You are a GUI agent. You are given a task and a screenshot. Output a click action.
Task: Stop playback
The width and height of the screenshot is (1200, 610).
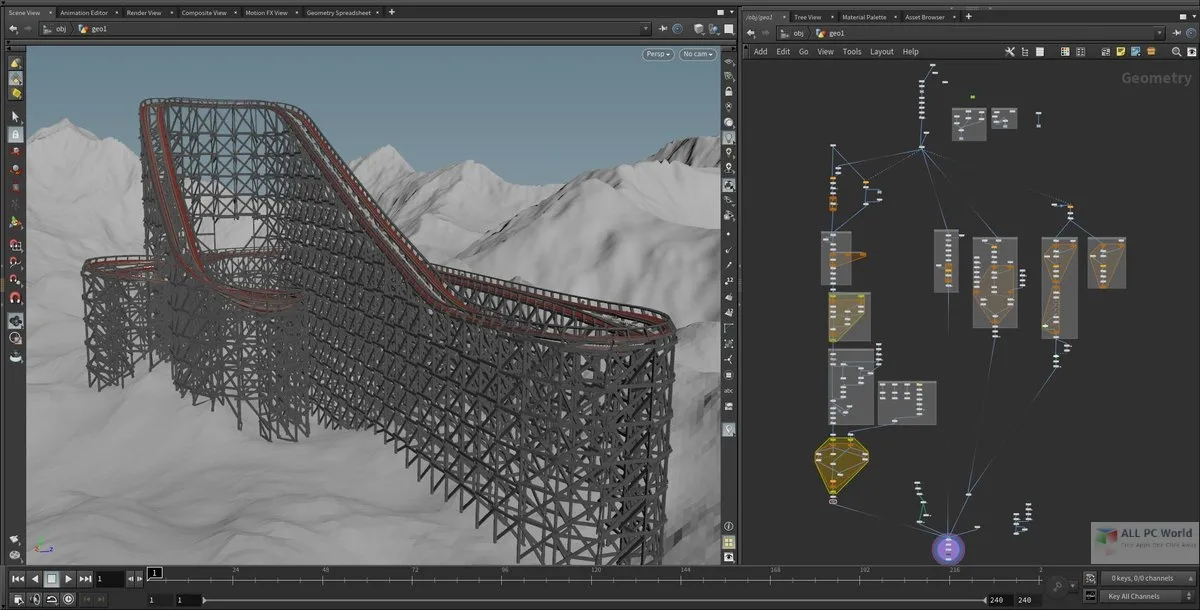(51, 578)
